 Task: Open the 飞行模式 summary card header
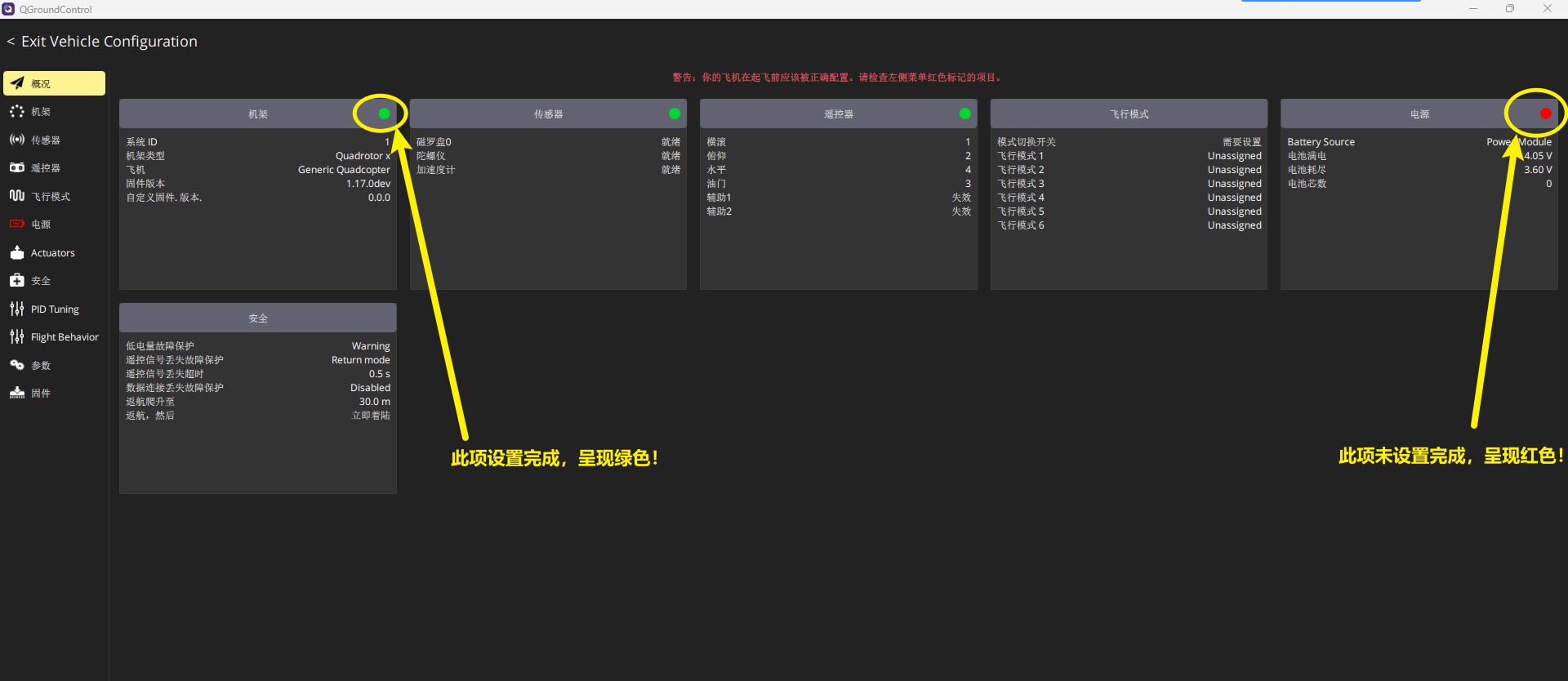pyautogui.click(x=1129, y=113)
